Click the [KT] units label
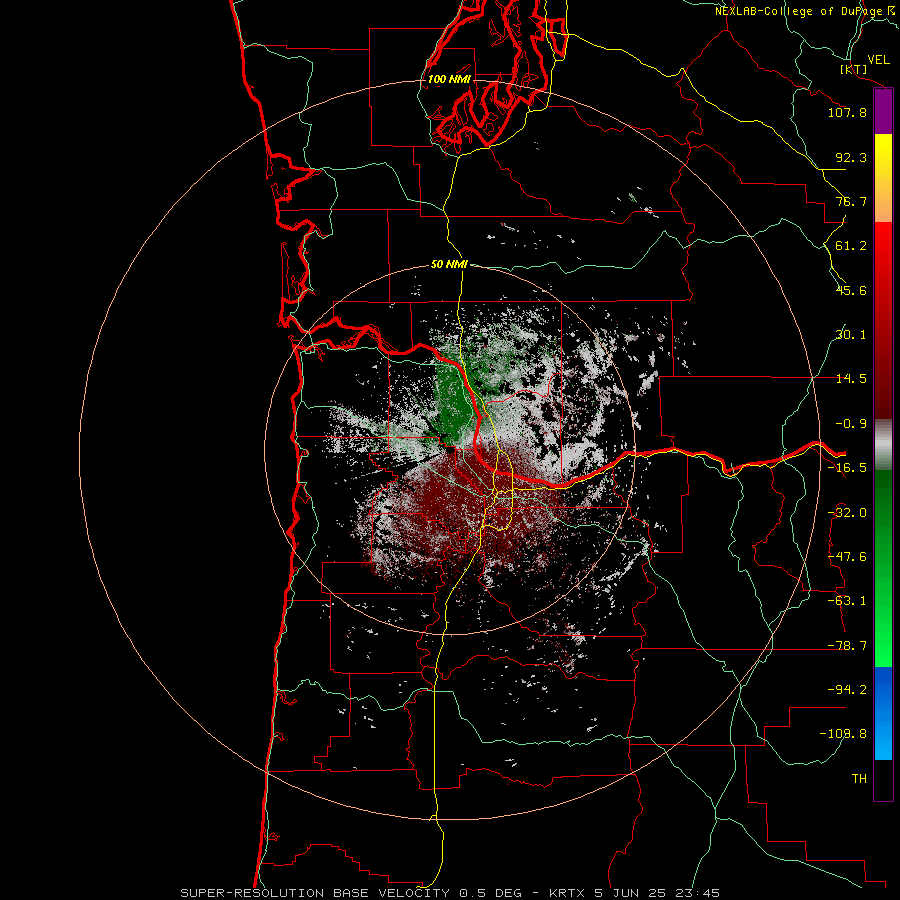Viewport: 900px width, 900px height. pos(854,69)
